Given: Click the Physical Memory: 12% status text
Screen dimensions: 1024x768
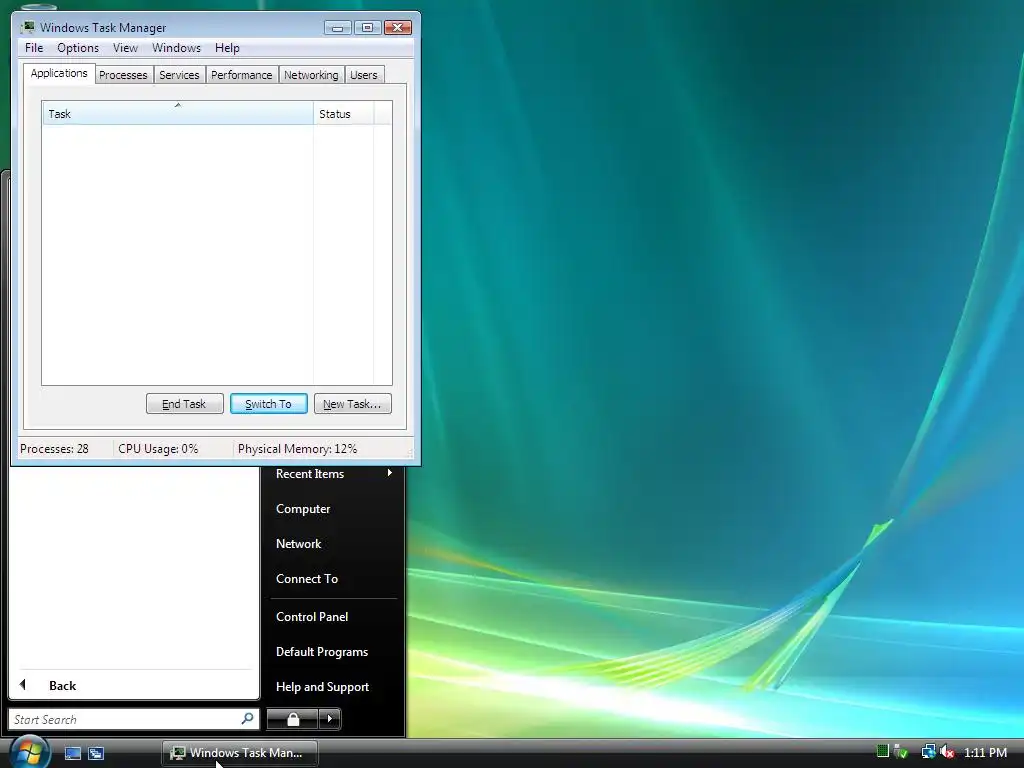Looking at the screenshot, I should click(297, 449).
